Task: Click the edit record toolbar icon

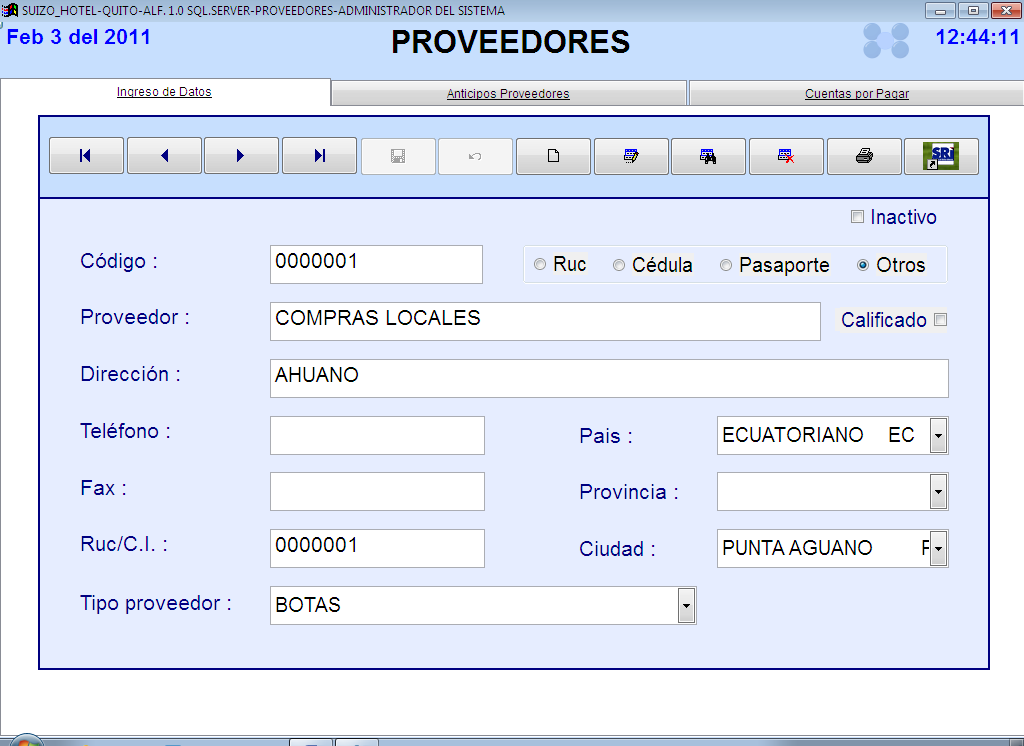Action: point(631,156)
